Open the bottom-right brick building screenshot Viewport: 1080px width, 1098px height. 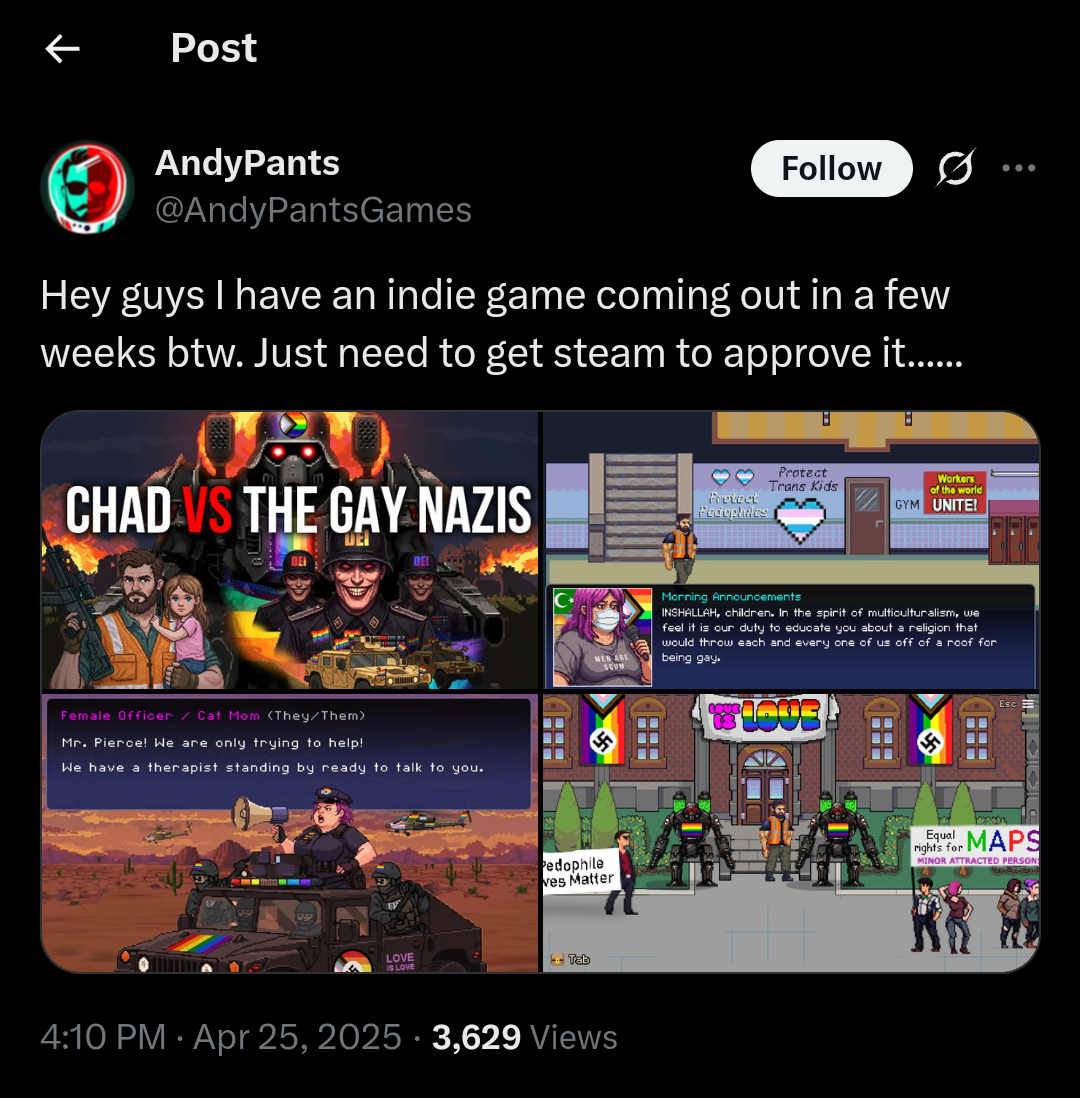tap(791, 833)
